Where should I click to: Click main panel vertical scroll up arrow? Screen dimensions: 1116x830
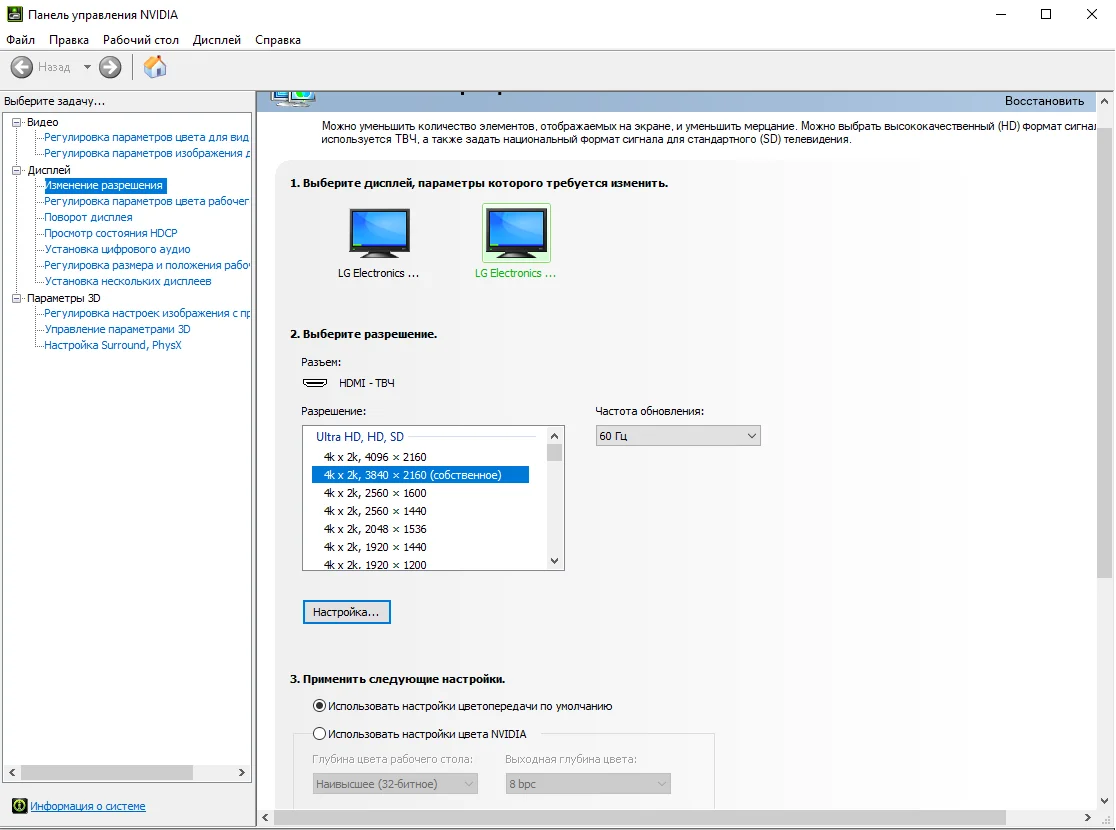click(x=1105, y=101)
